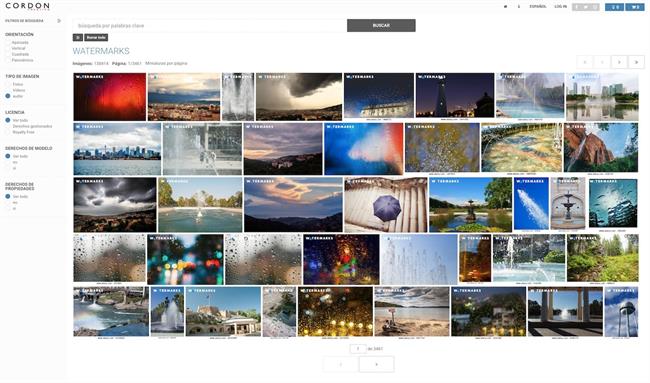Click the bottom page number input box

[x=358, y=349]
